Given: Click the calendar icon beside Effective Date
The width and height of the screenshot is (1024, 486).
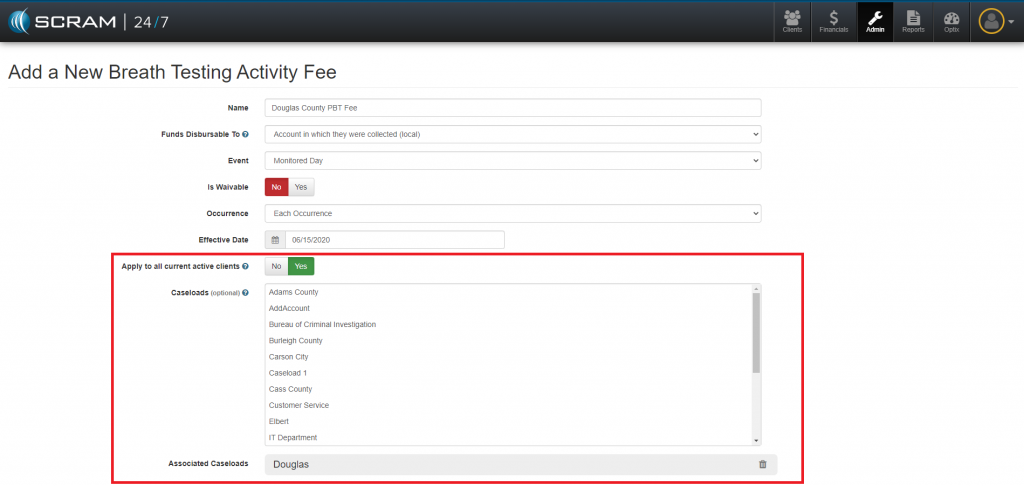Looking at the screenshot, I should (x=275, y=240).
